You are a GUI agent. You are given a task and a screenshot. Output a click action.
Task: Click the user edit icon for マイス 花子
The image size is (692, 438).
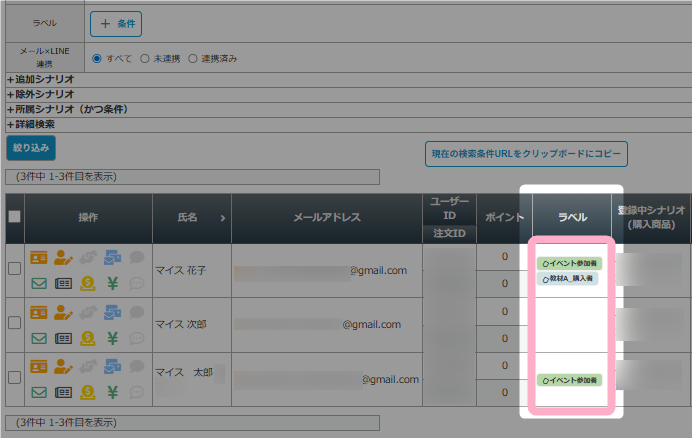pyautogui.click(x=64, y=257)
